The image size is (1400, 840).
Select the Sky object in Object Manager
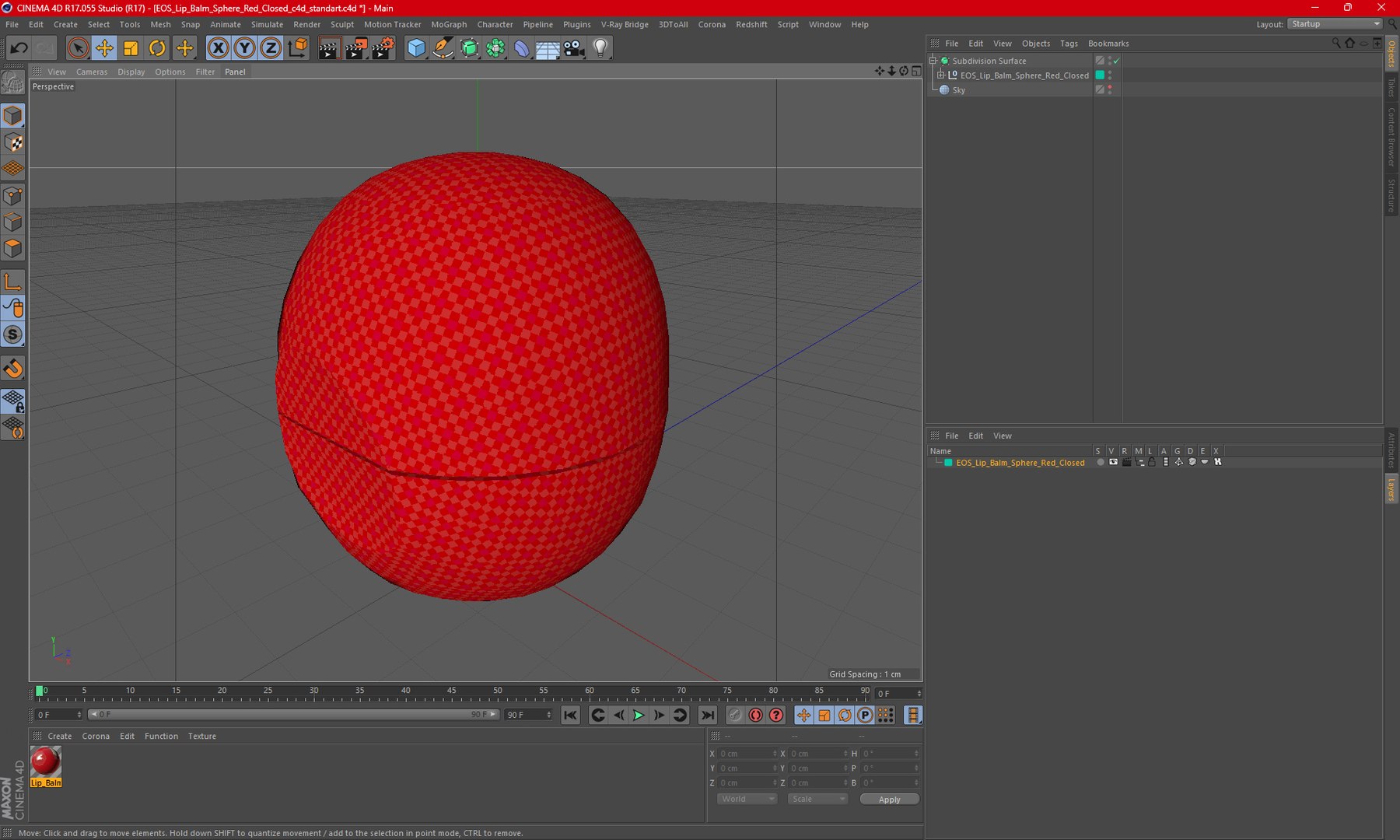pos(958,90)
